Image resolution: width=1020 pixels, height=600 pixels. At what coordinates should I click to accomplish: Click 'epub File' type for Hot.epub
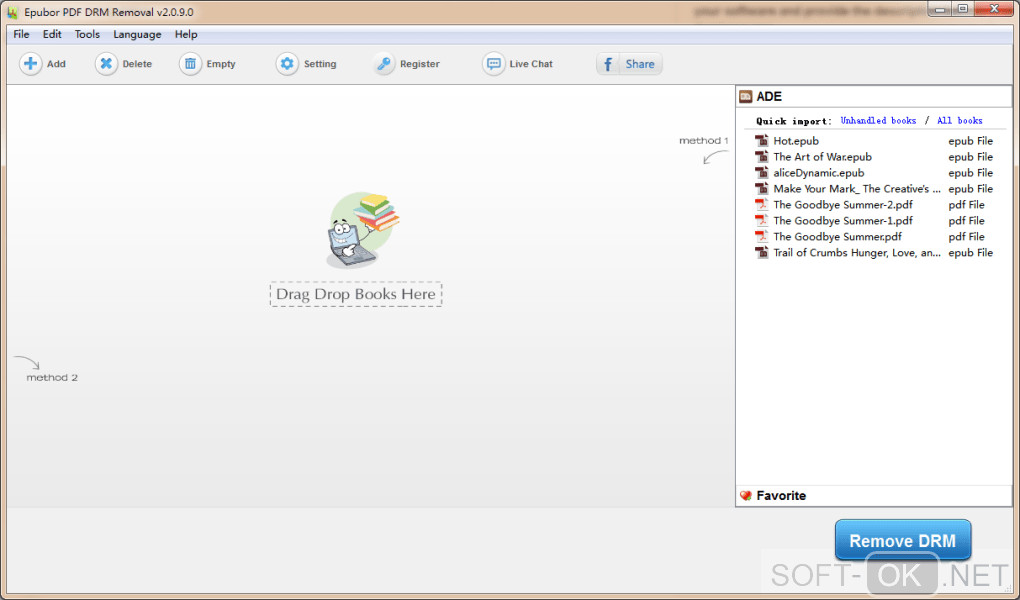971,141
